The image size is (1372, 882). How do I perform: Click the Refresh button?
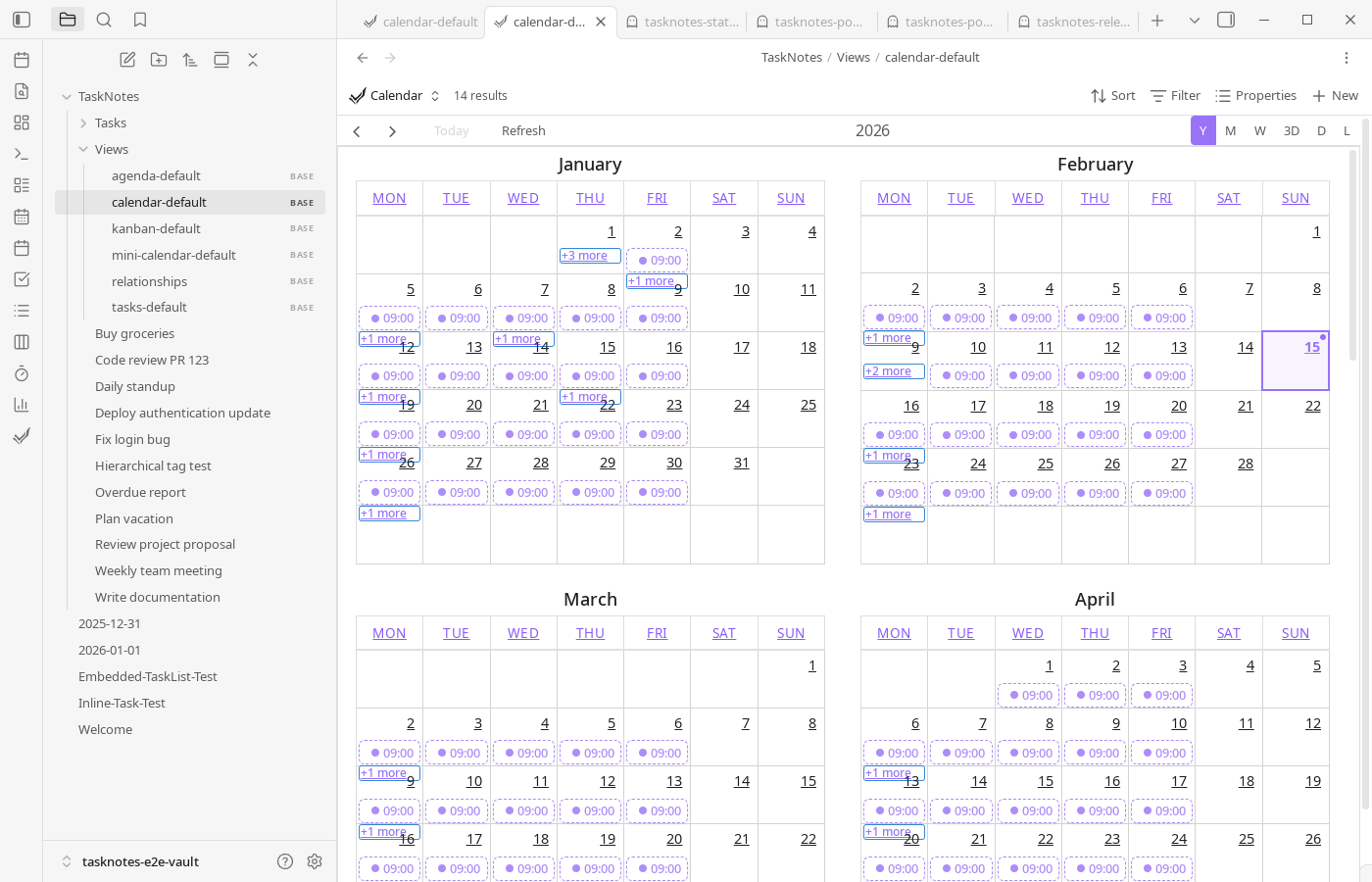pos(523,131)
